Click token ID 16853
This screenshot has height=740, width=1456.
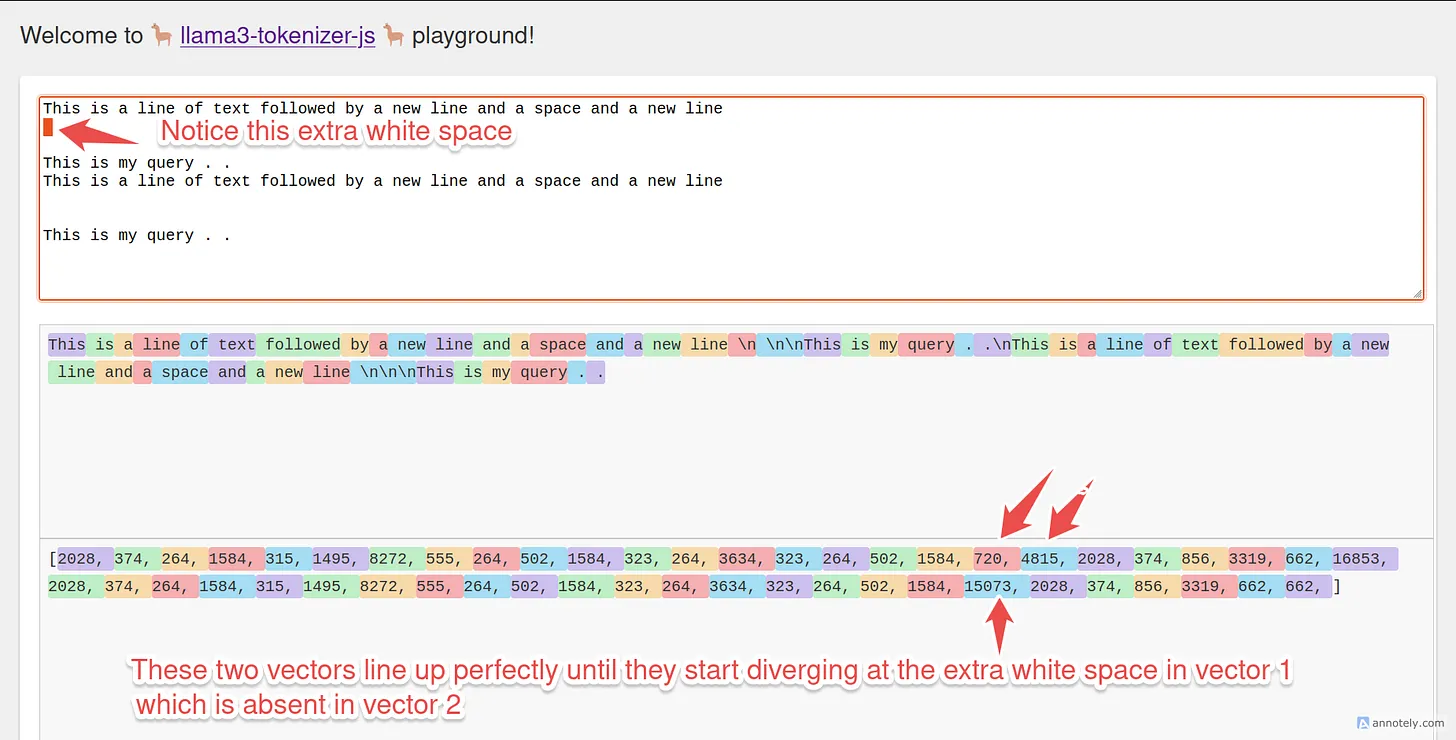click(1365, 559)
